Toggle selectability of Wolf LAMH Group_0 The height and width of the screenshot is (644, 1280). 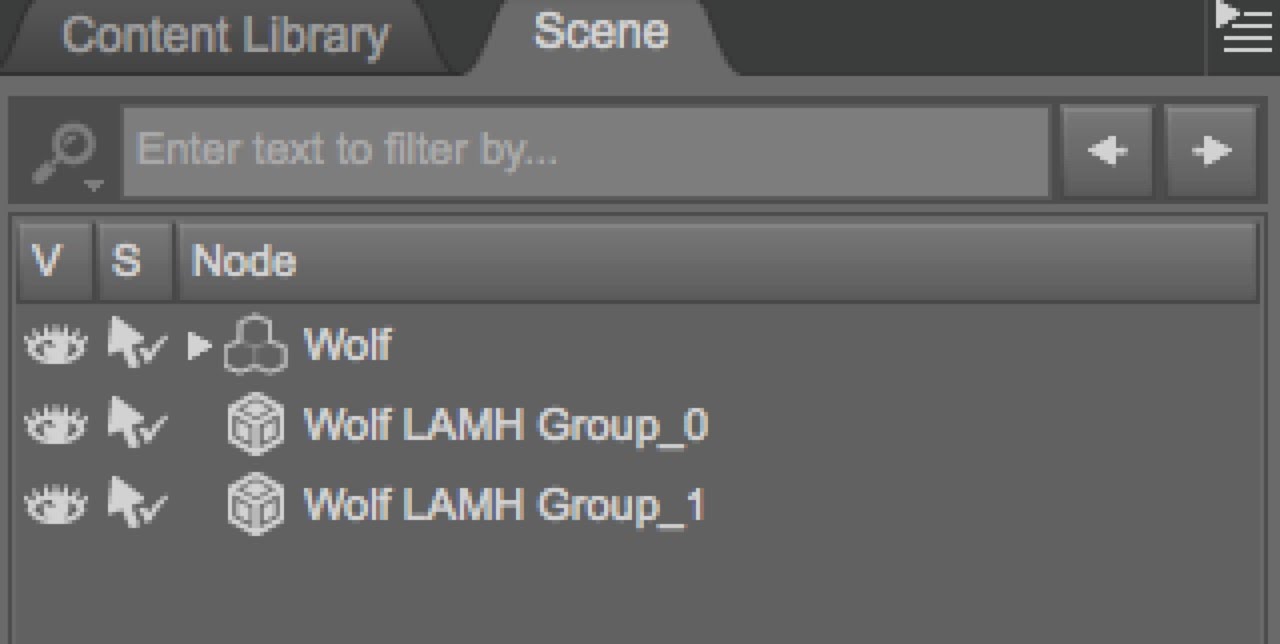point(136,426)
